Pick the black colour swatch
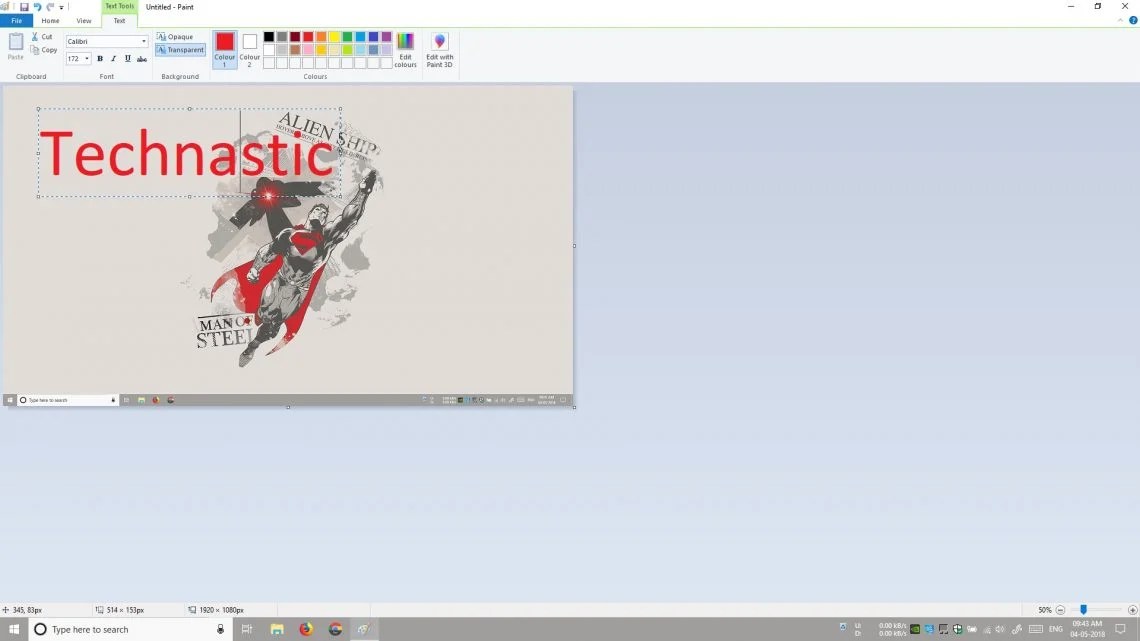The width and height of the screenshot is (1140, 641). (x=269, y=37)
